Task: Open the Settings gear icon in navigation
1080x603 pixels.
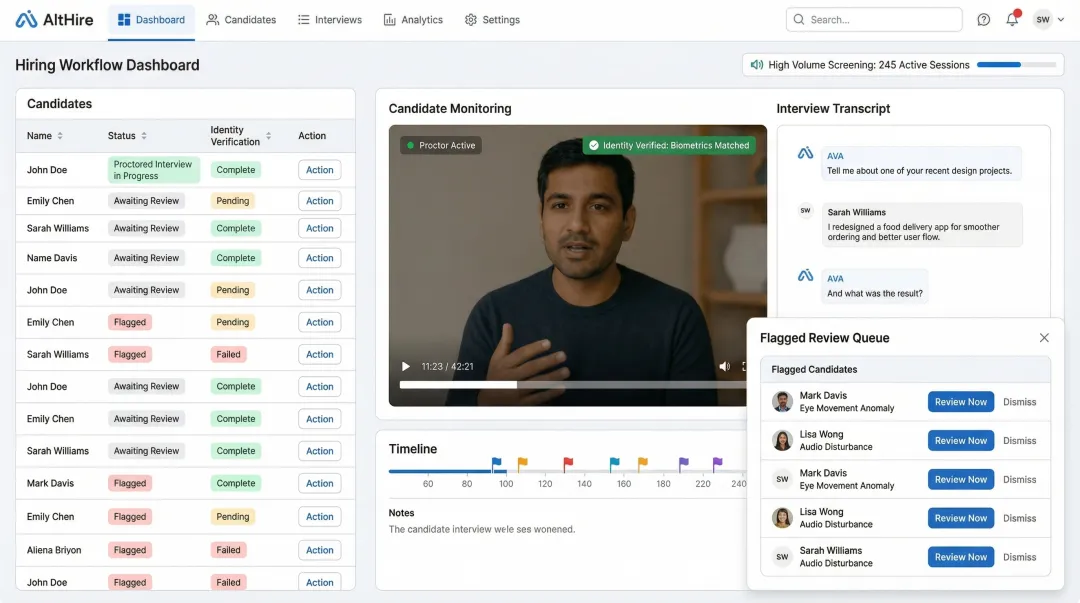Action: [468, 19]
